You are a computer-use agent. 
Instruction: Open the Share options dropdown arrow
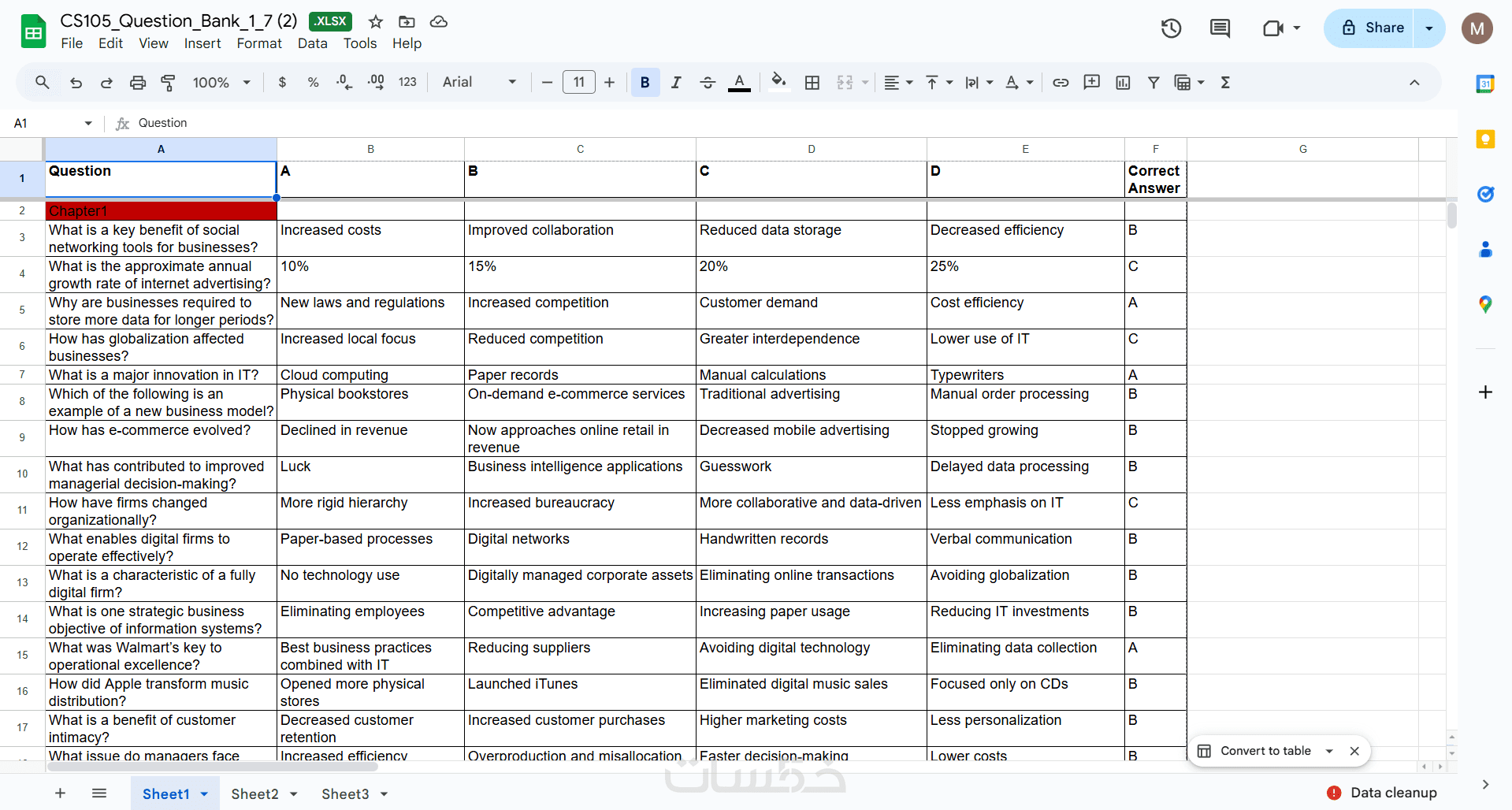pos(1429,28)
